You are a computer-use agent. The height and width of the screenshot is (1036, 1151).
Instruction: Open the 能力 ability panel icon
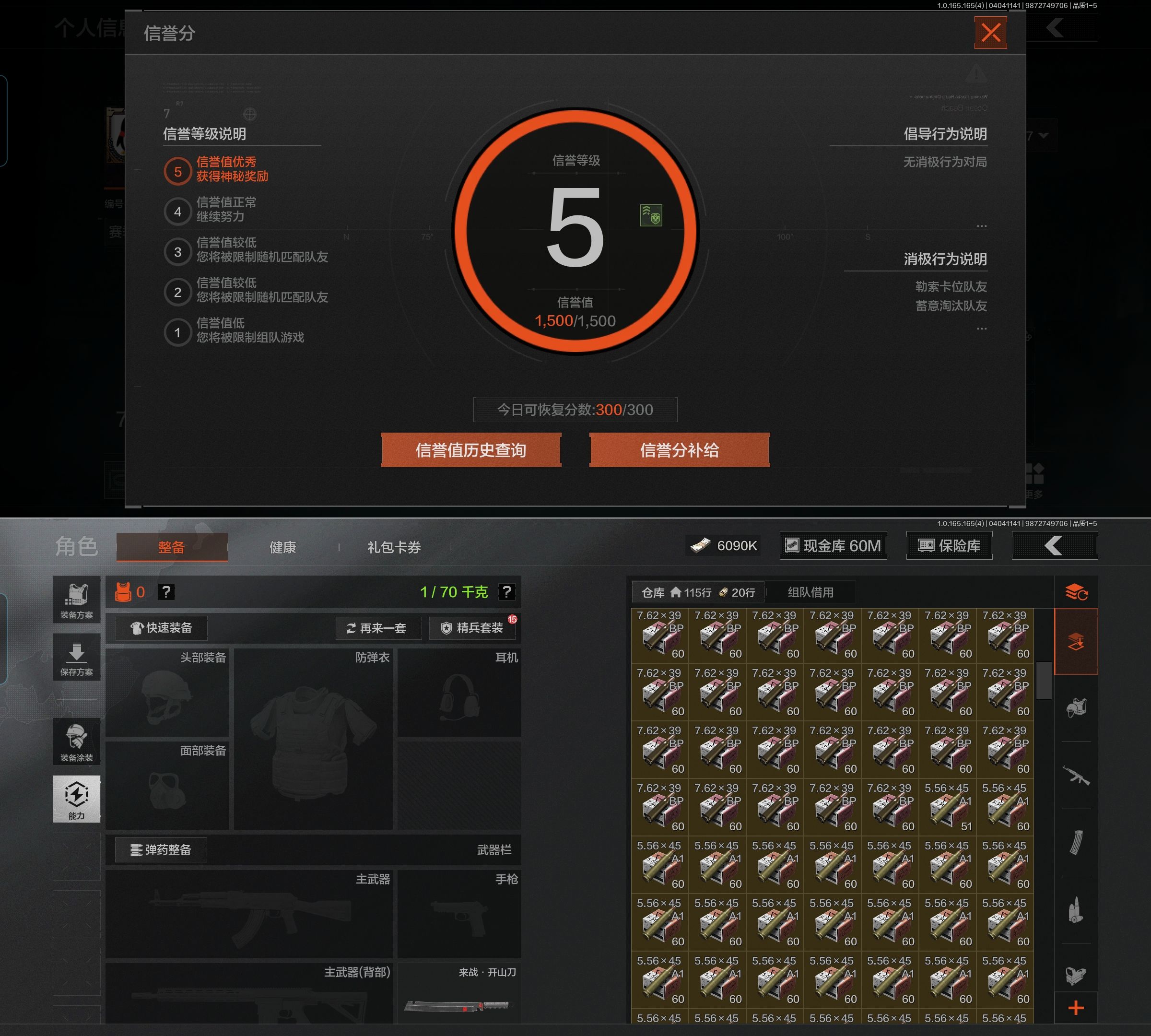coord(76,799)
